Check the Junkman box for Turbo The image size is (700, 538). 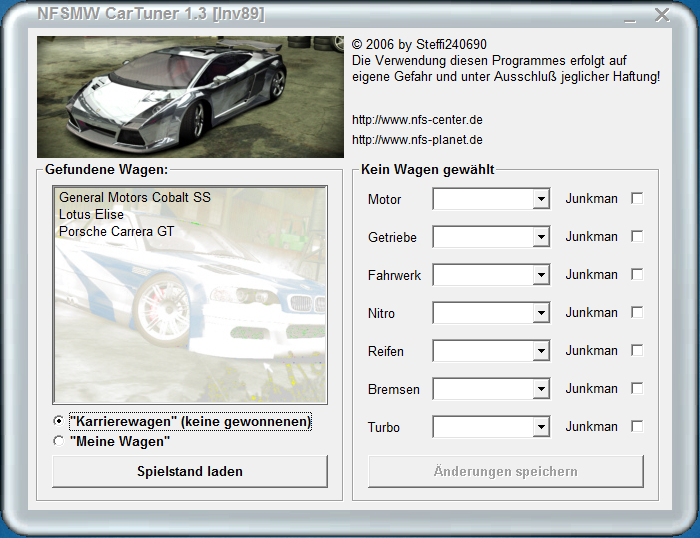pyautogui.click(x=637, y=426)
